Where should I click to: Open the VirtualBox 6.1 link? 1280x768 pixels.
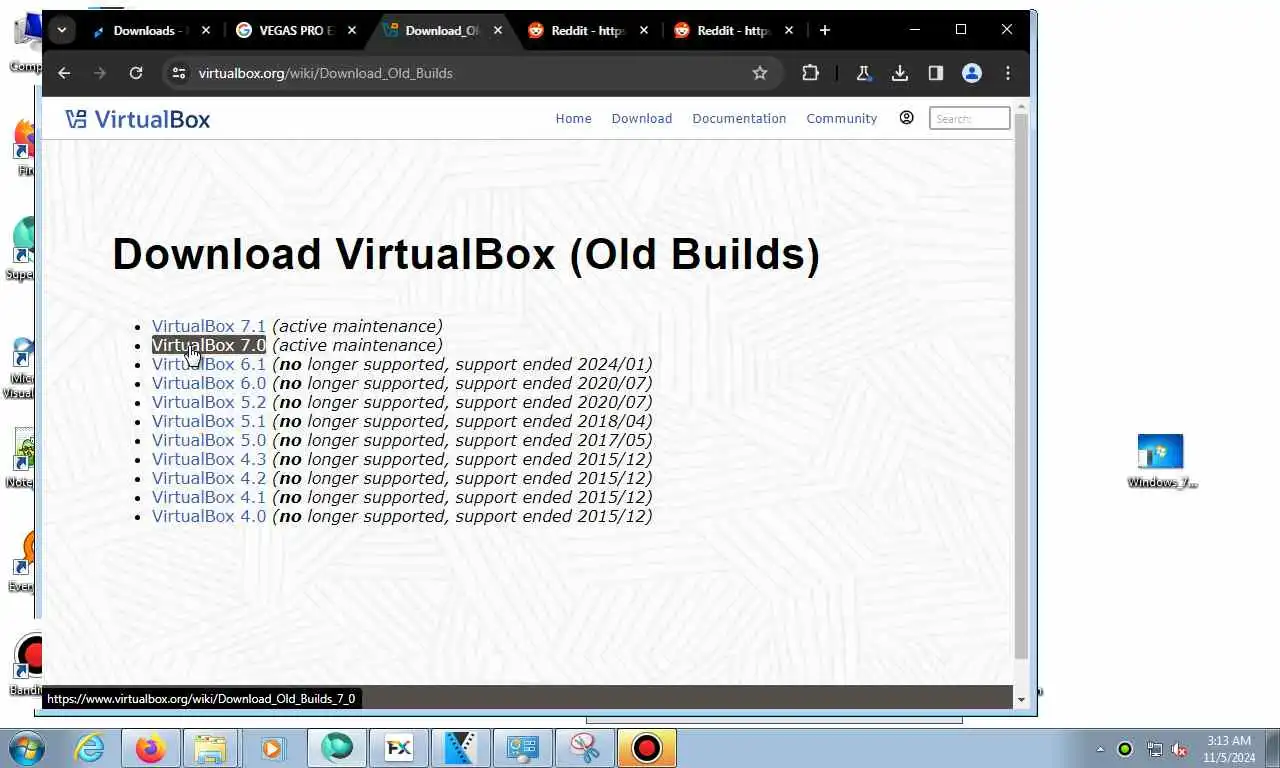209,364
